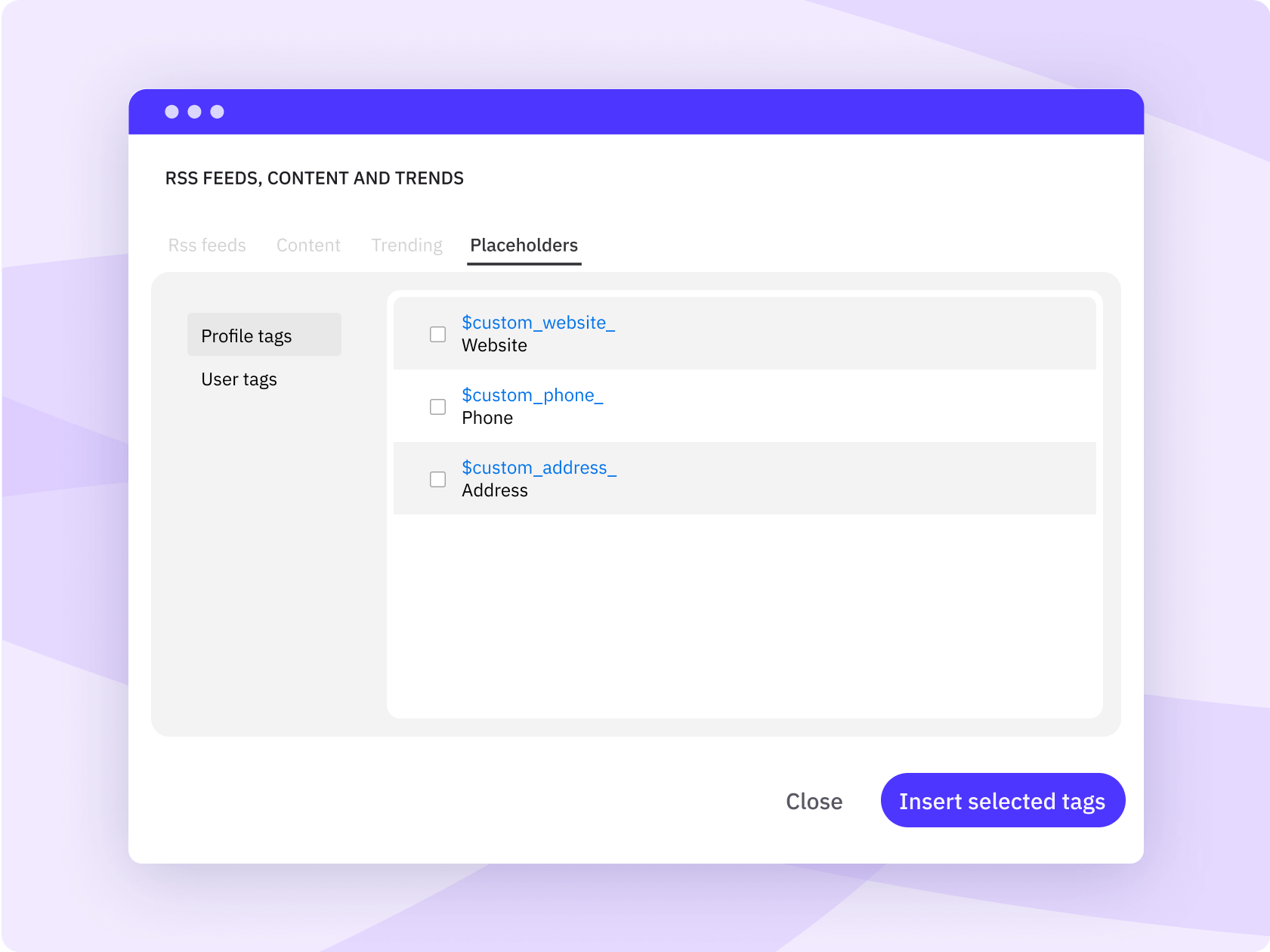1270x952 pixels.
Task: Click the Website description label
Action: pyautogui.click(x=494, y=345)
